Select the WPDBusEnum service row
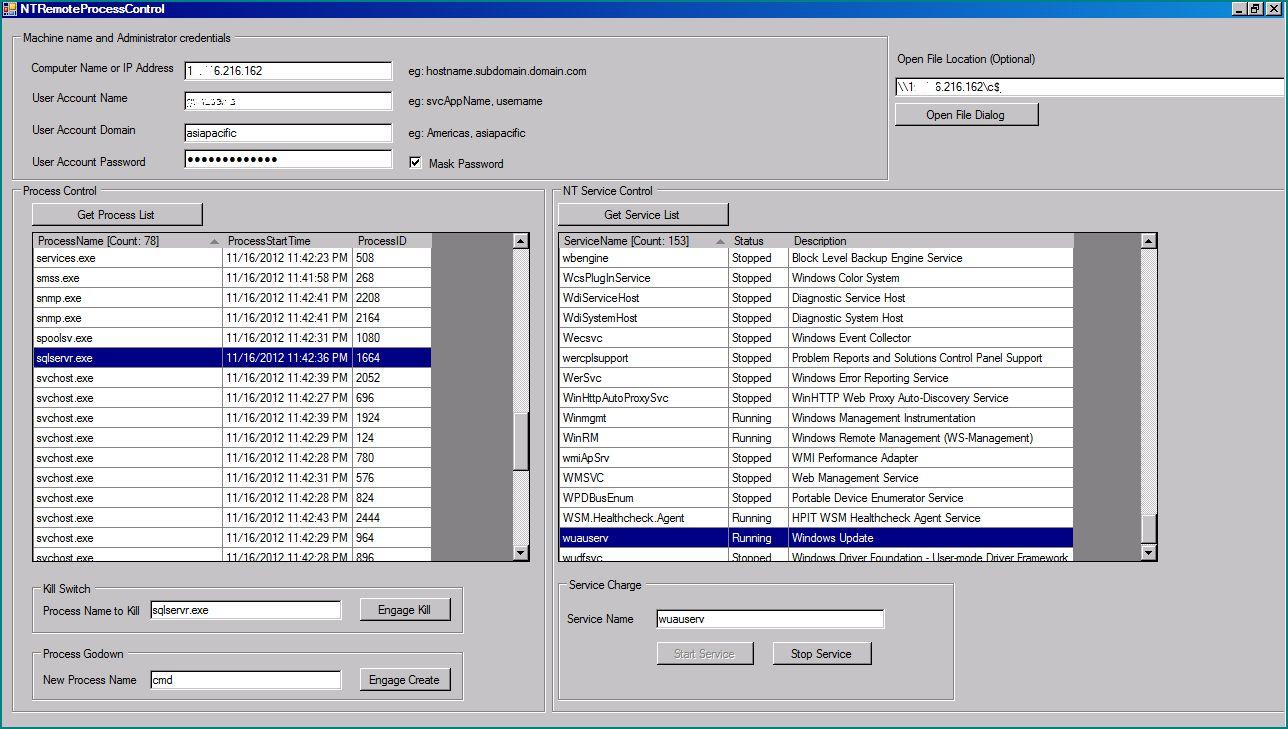 click(x=816, y=498)
